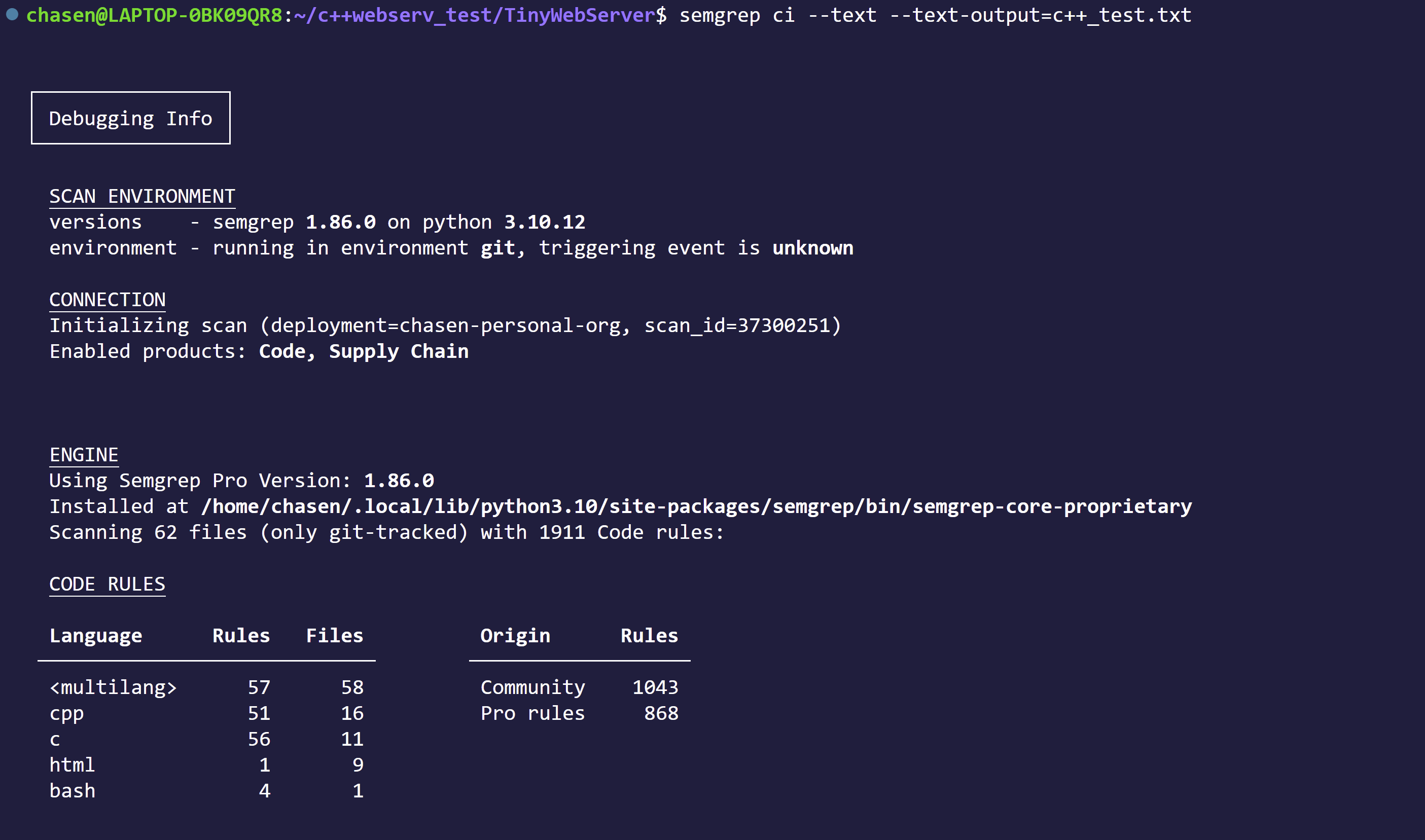The width and height of the screenshot is (1425, 840).
Task: Click the Pro rules origin label
Action: click(533, 713)
